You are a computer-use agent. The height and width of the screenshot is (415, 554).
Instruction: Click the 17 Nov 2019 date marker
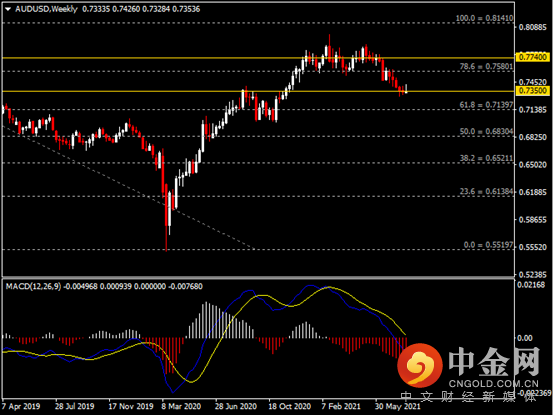(x=131, y=406)
